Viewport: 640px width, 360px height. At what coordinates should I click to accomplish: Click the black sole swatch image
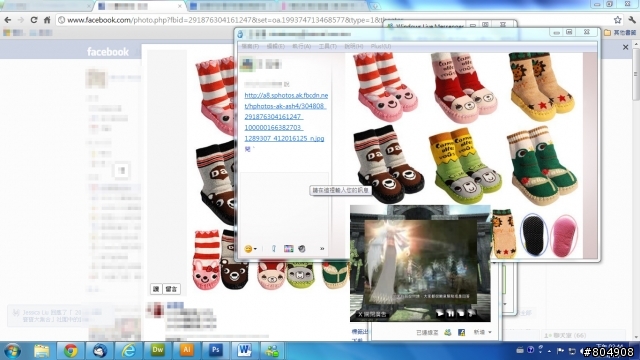(x=534, y=235)
